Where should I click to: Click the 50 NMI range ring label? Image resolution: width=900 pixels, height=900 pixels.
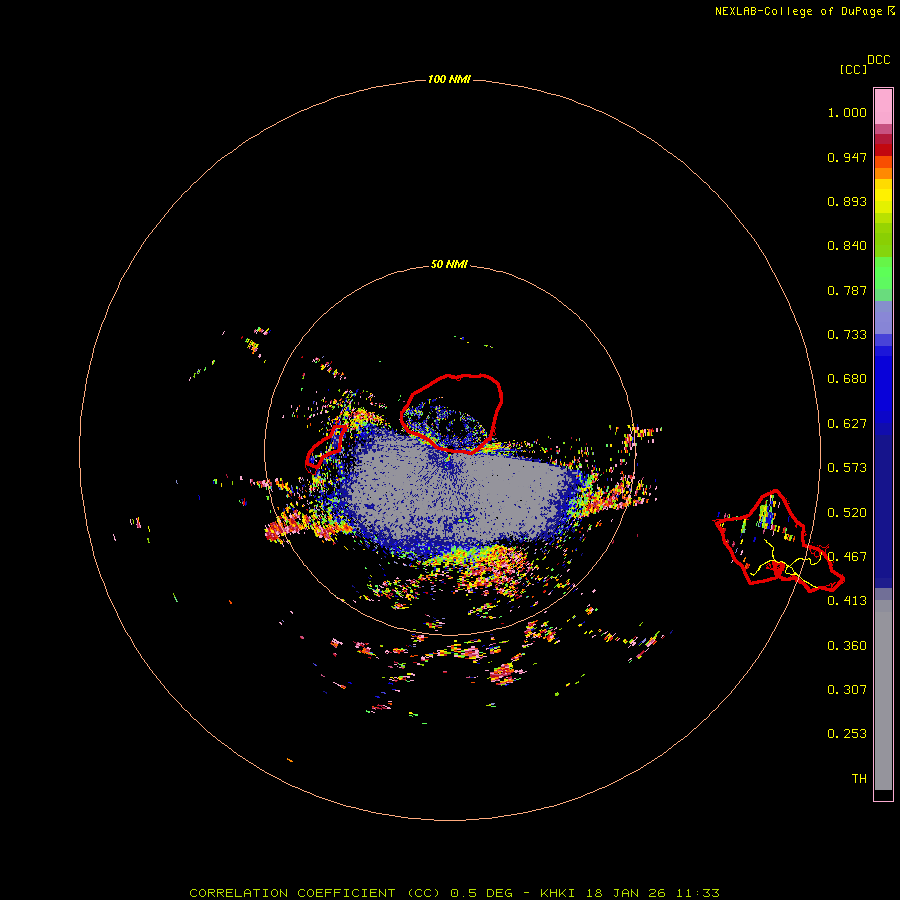(x=449, y=264)
